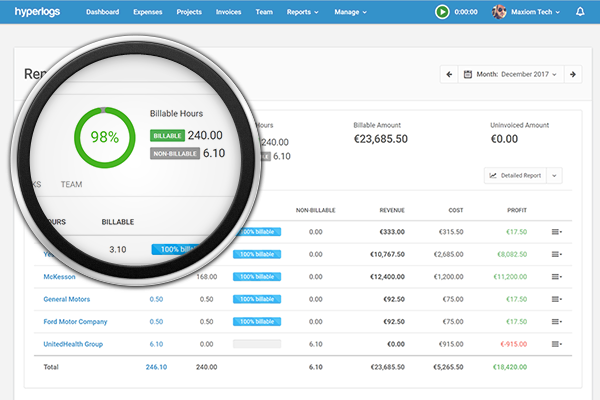The image size is (600, 400).
Task: Go to the next month with the right arrow
Action: click(573, 74)
